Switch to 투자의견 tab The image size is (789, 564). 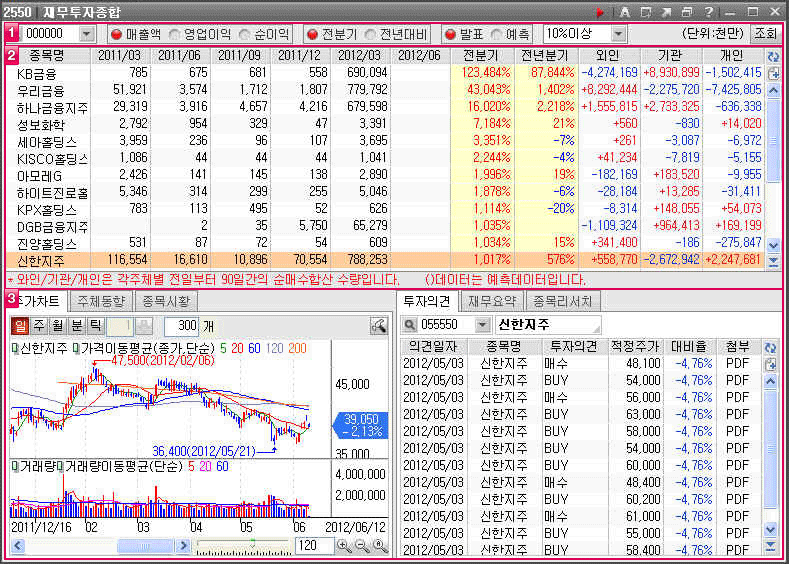(427, 301)
